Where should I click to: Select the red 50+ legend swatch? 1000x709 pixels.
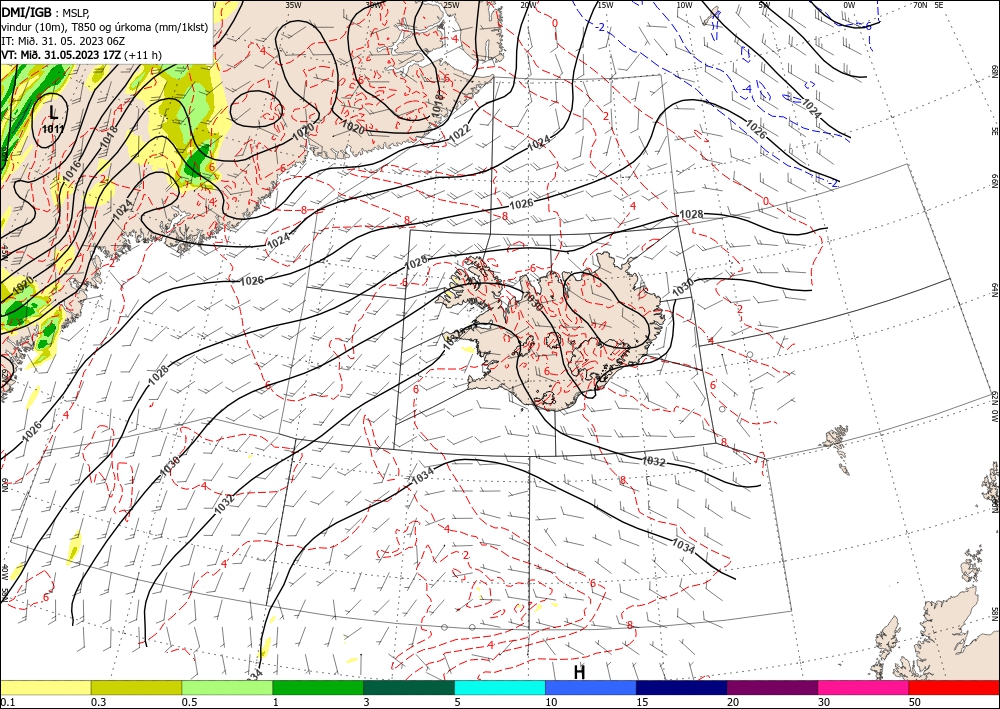[x=954, y=687]
